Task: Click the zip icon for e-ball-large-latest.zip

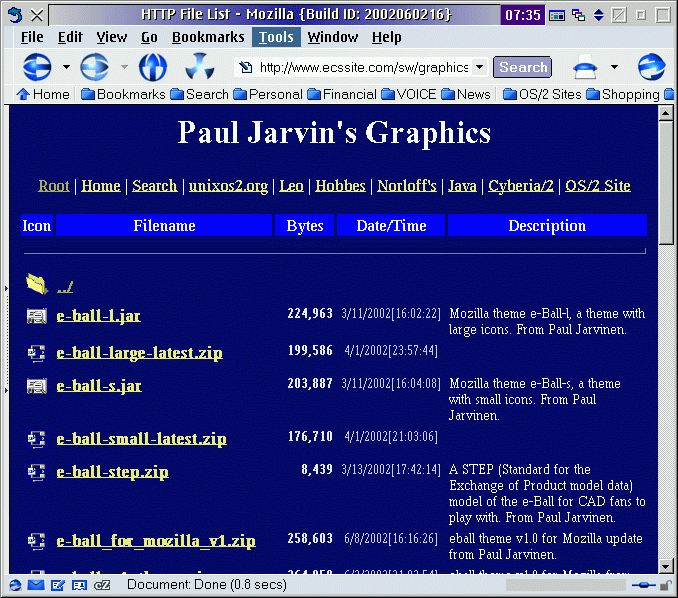Action: click(x=37, y=353)
